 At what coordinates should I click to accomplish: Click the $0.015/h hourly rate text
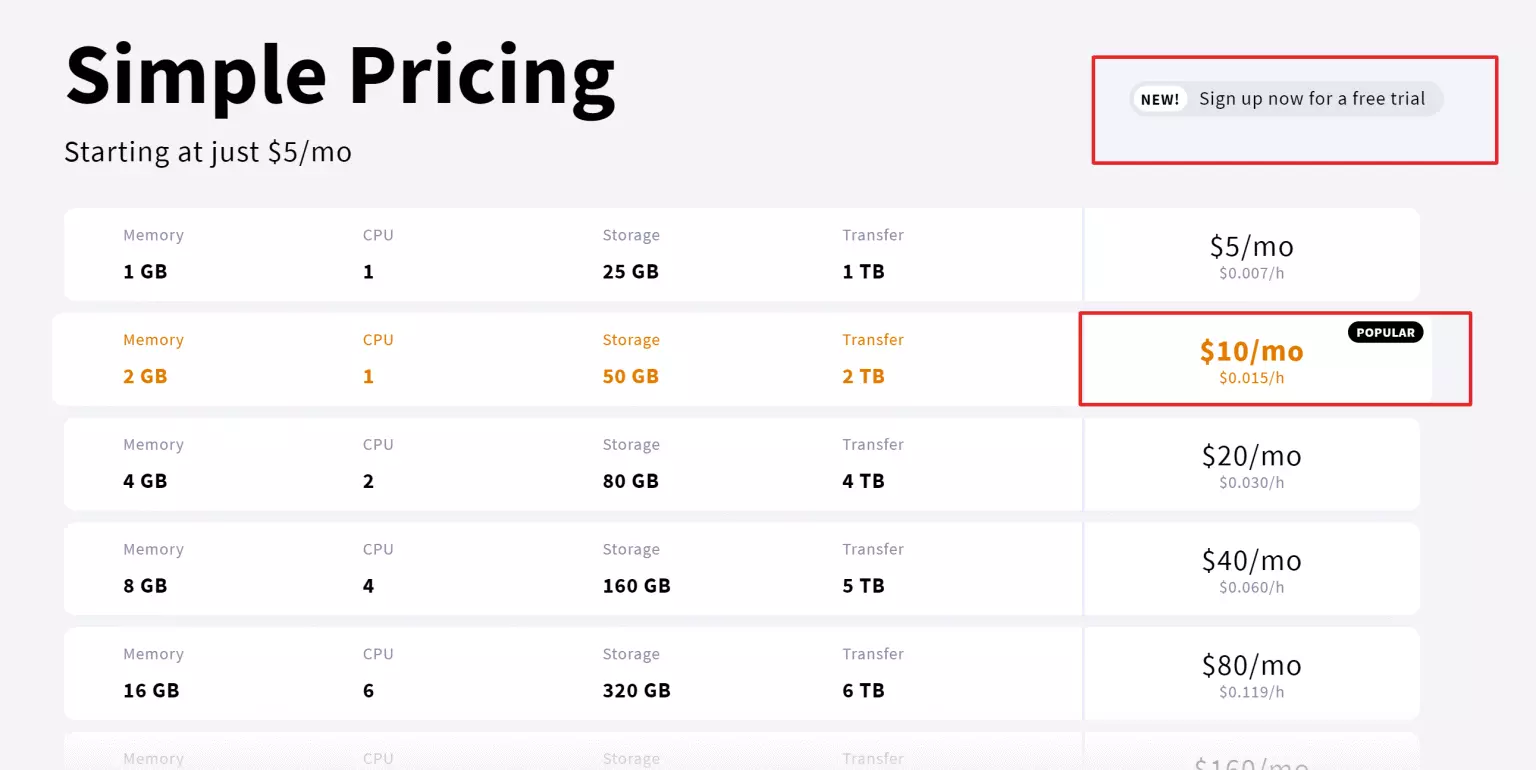point(1251,378)
